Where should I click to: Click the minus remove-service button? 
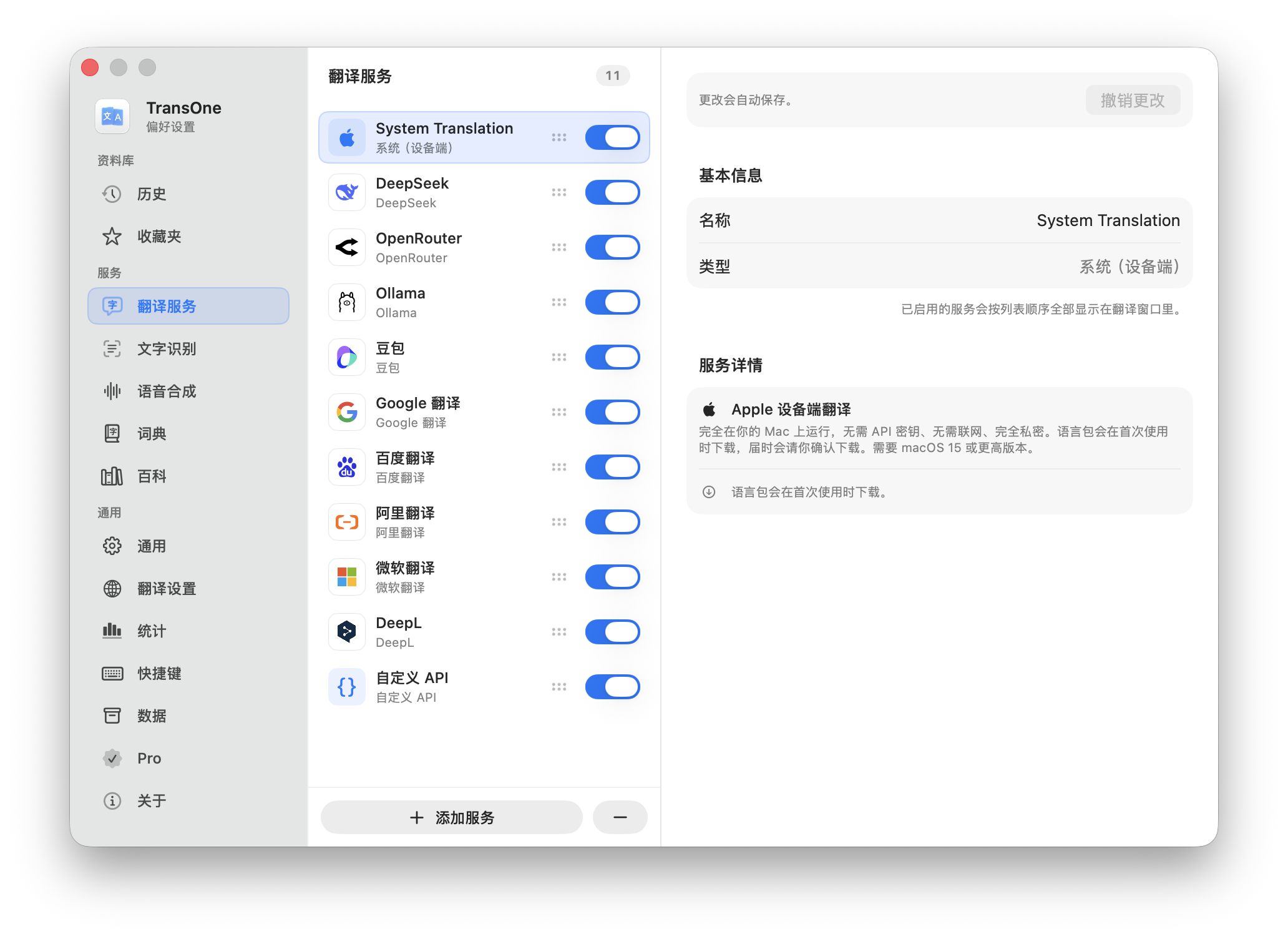pos(620,817)
